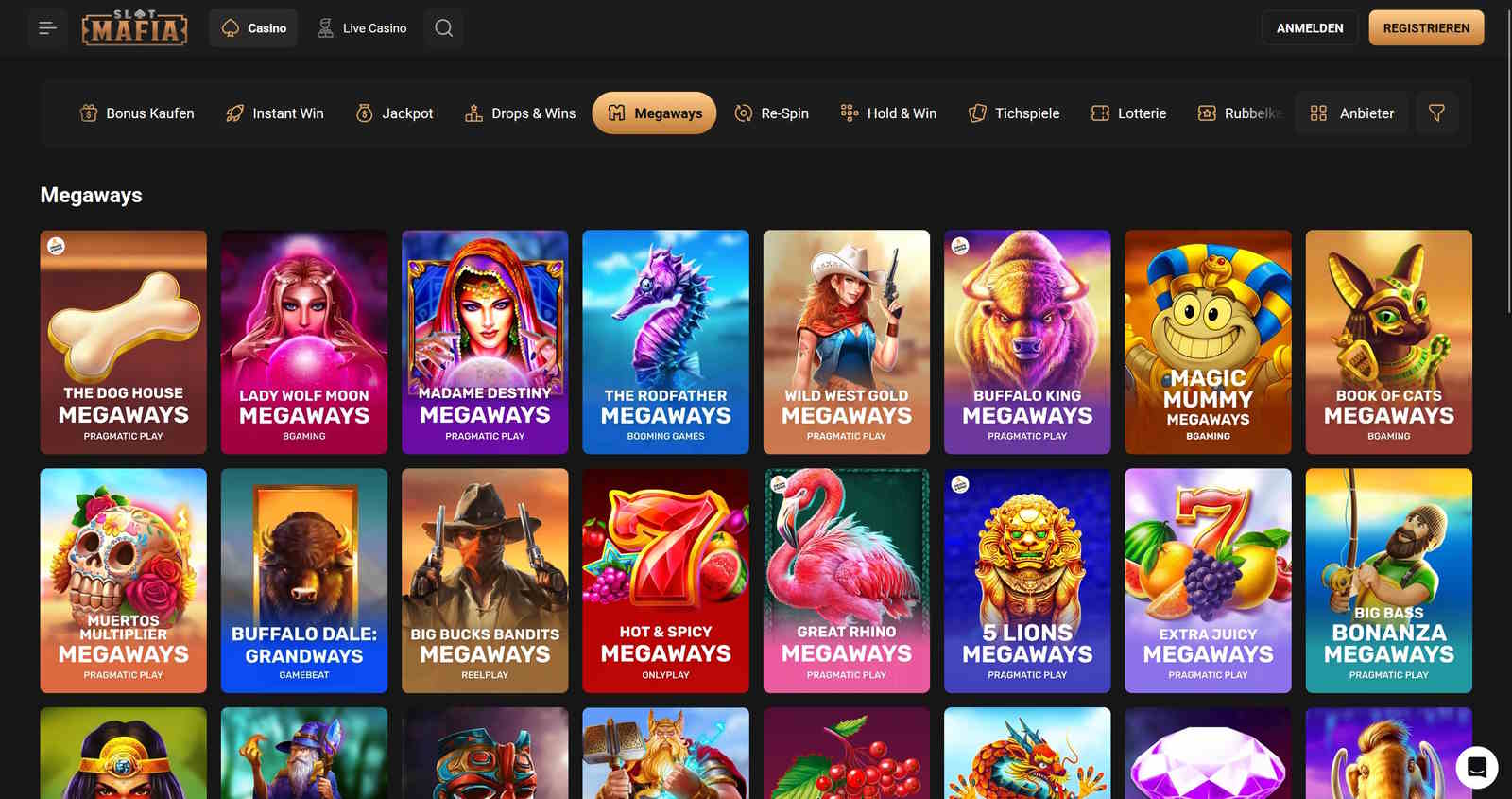Click the Anmelden login button
The height and width of the screenshot is (799, 1512).
tap(1310, 28)
